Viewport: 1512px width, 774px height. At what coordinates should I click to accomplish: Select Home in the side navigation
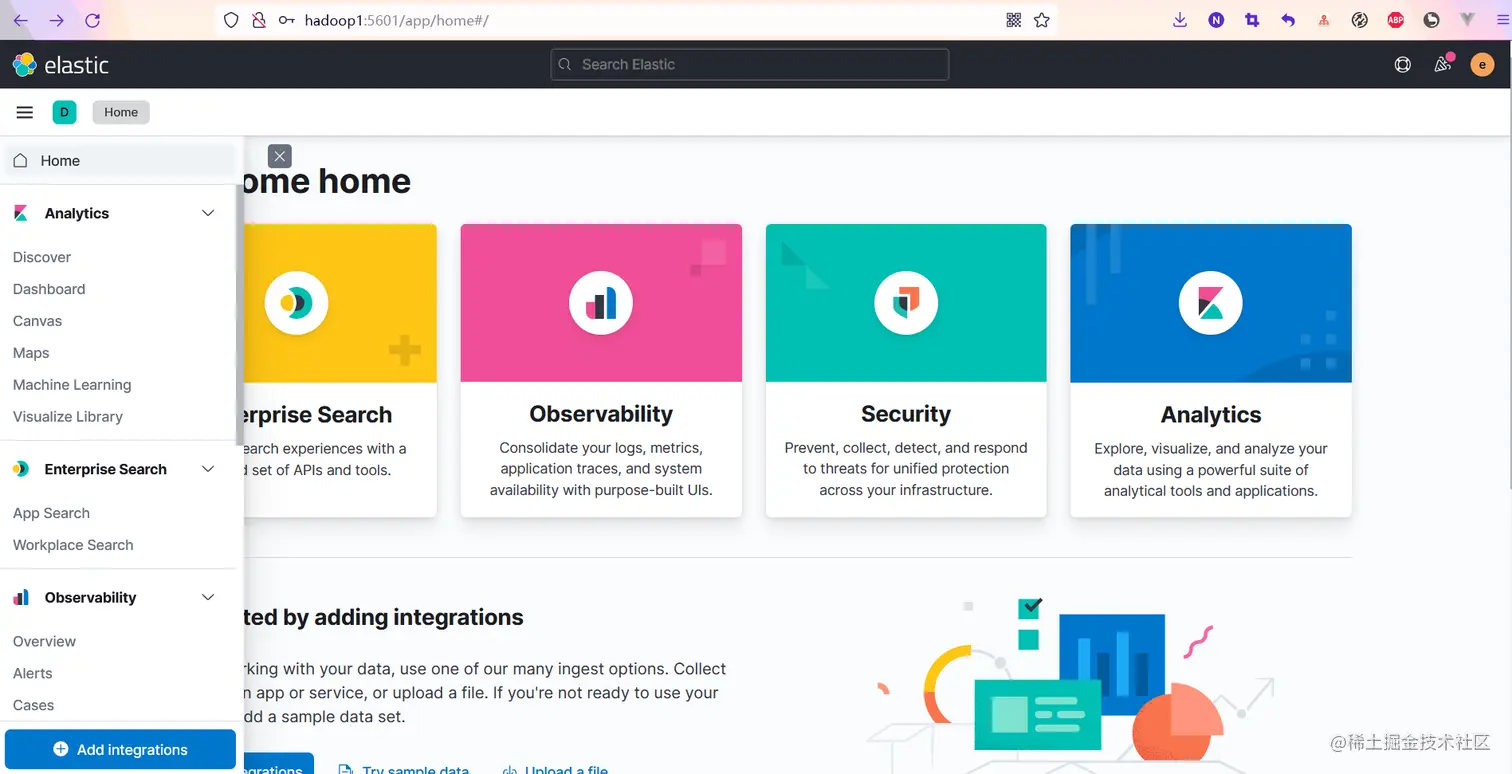119,160
